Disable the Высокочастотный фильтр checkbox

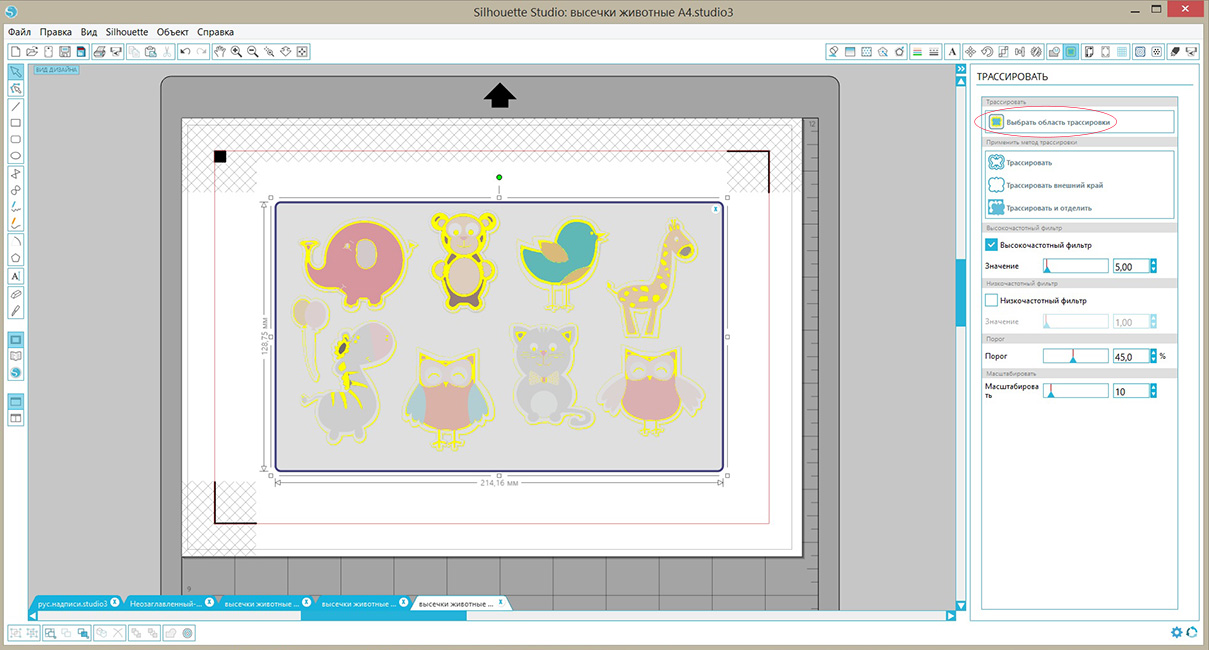pyautogui.click(x=992, y=245)
